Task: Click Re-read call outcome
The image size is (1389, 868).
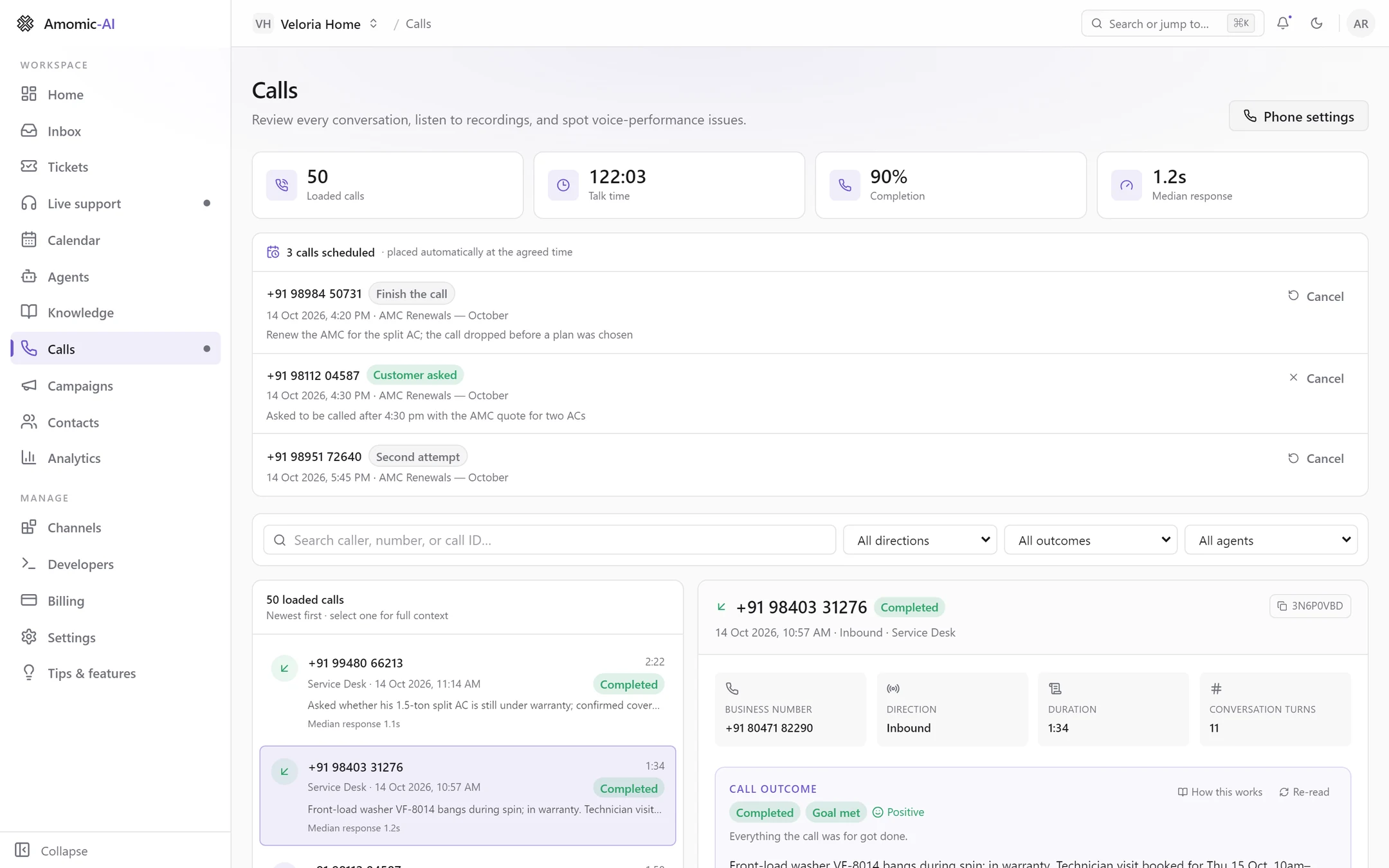Action: [1304, 792]
